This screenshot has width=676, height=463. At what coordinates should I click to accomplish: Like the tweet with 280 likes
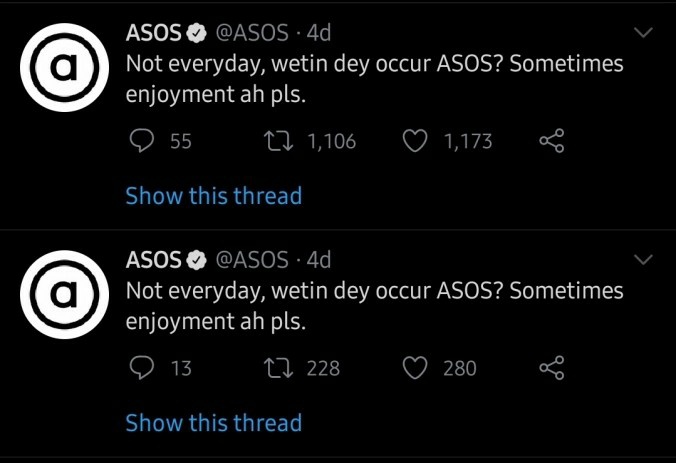coord(415,369)
